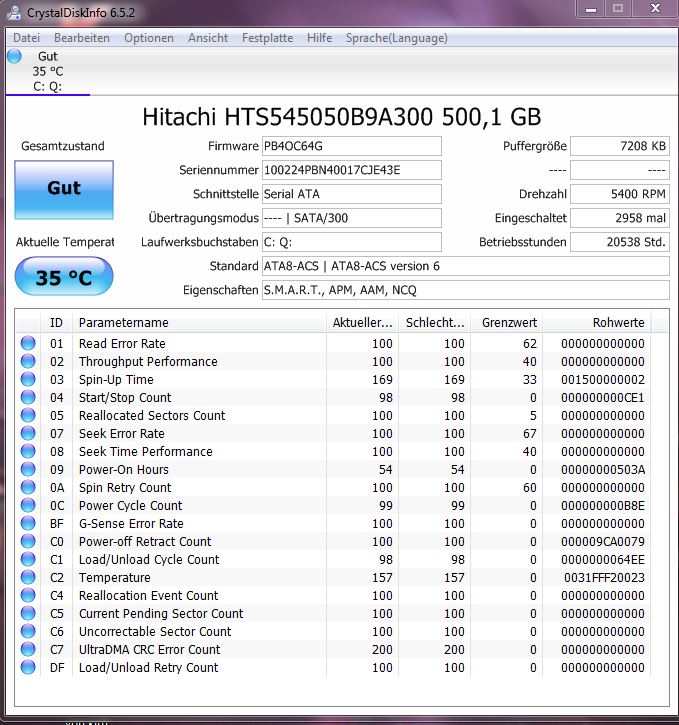Open the Sprache(Language) menu
The width and height of the screenshot is (679, 725).
click(x=397, y=38)
